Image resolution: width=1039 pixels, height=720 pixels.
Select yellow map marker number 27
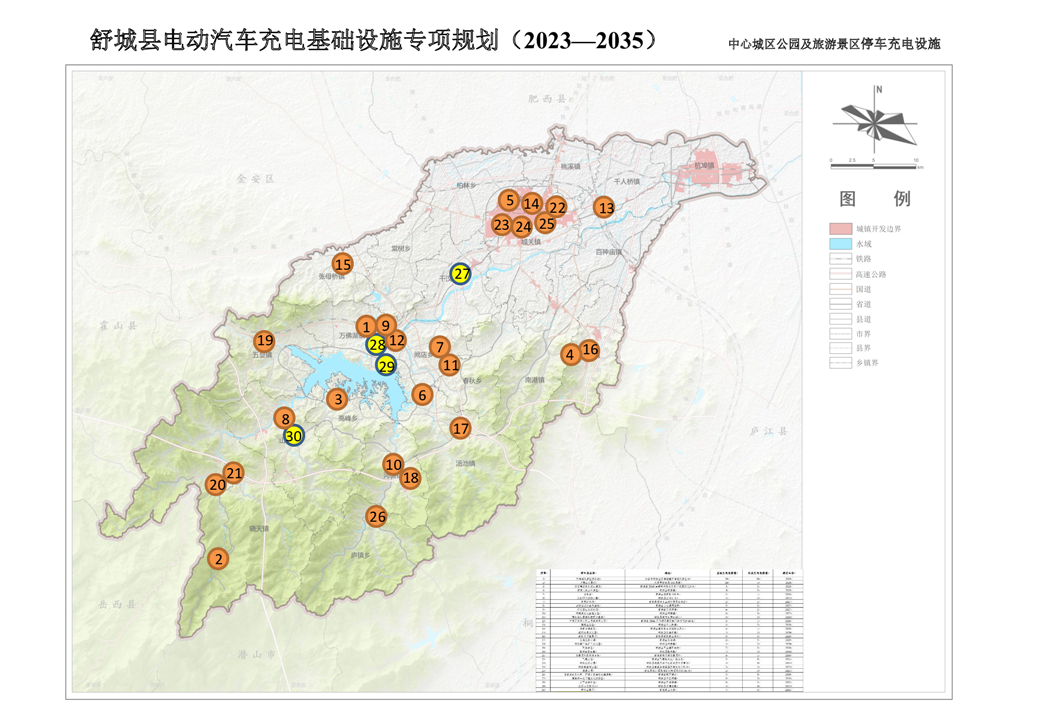[461, 274]
